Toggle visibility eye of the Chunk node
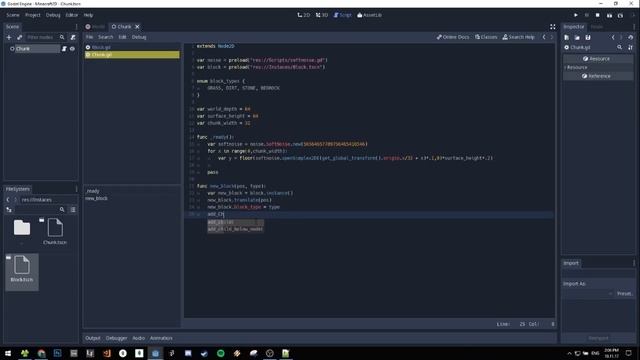 click(72, 49)
